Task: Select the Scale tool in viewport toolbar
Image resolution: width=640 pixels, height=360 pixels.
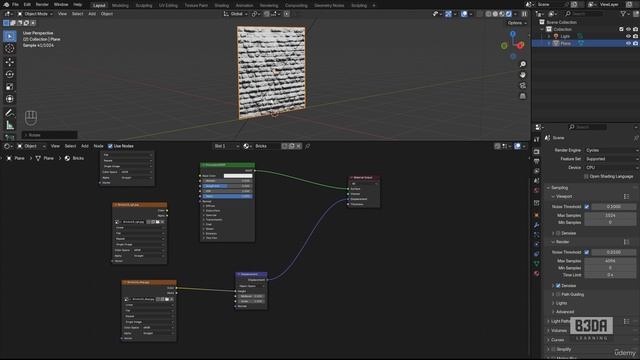Action: pos(10,87)
